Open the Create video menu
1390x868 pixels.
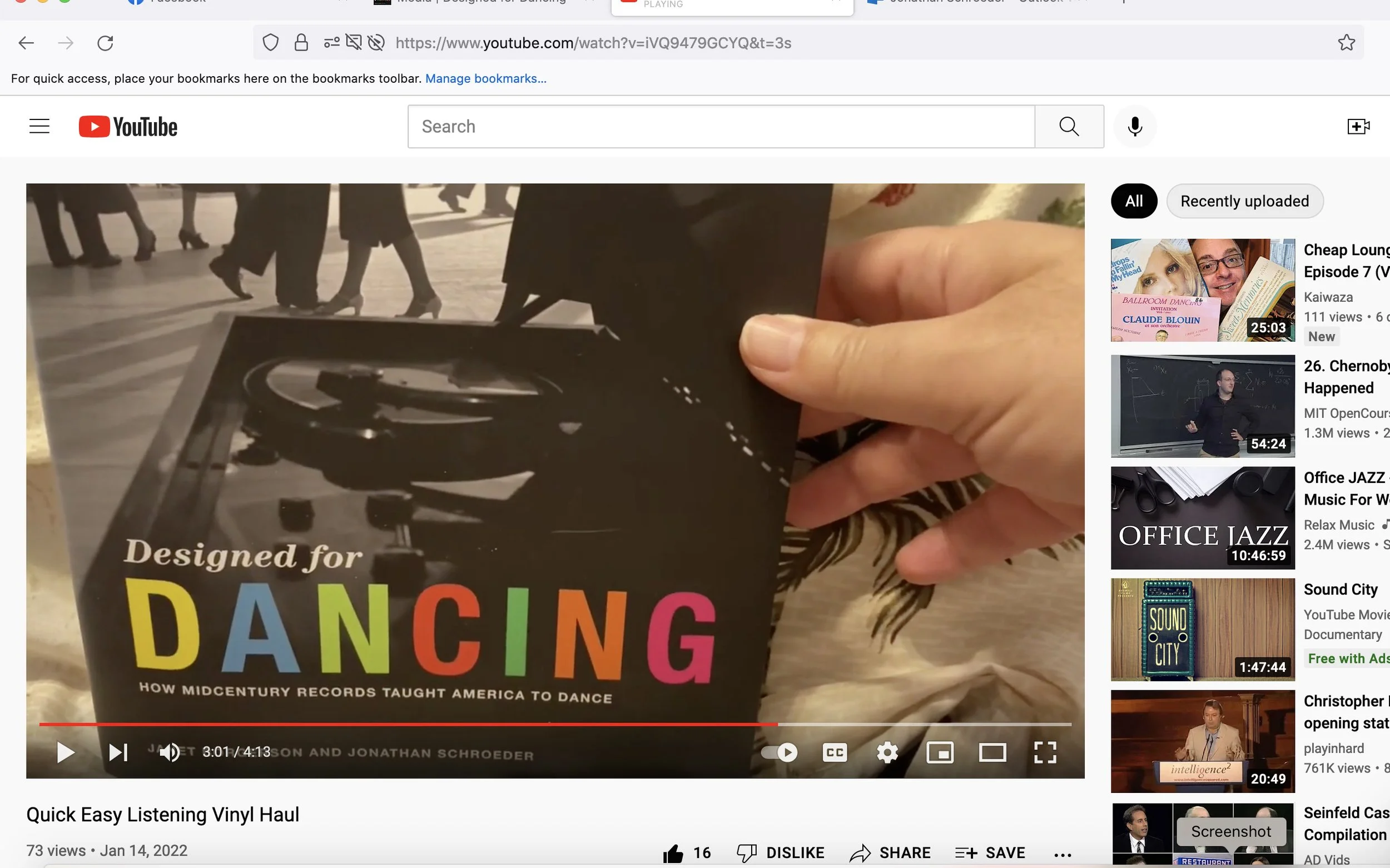pos(1358,126)
